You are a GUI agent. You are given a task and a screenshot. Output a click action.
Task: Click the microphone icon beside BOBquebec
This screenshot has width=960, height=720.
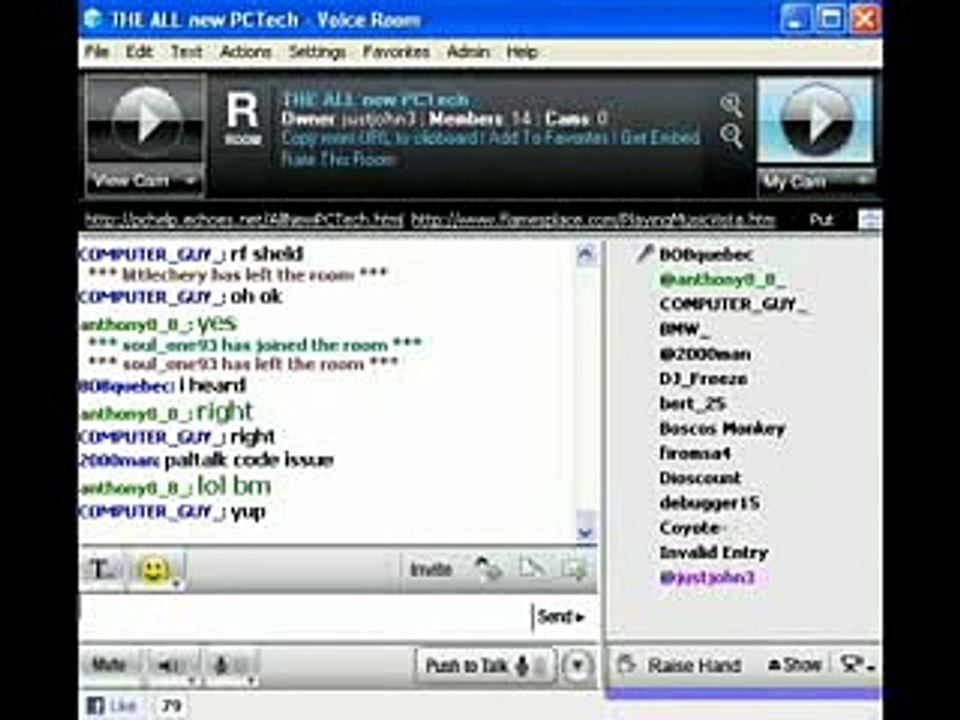coord(643,254)
